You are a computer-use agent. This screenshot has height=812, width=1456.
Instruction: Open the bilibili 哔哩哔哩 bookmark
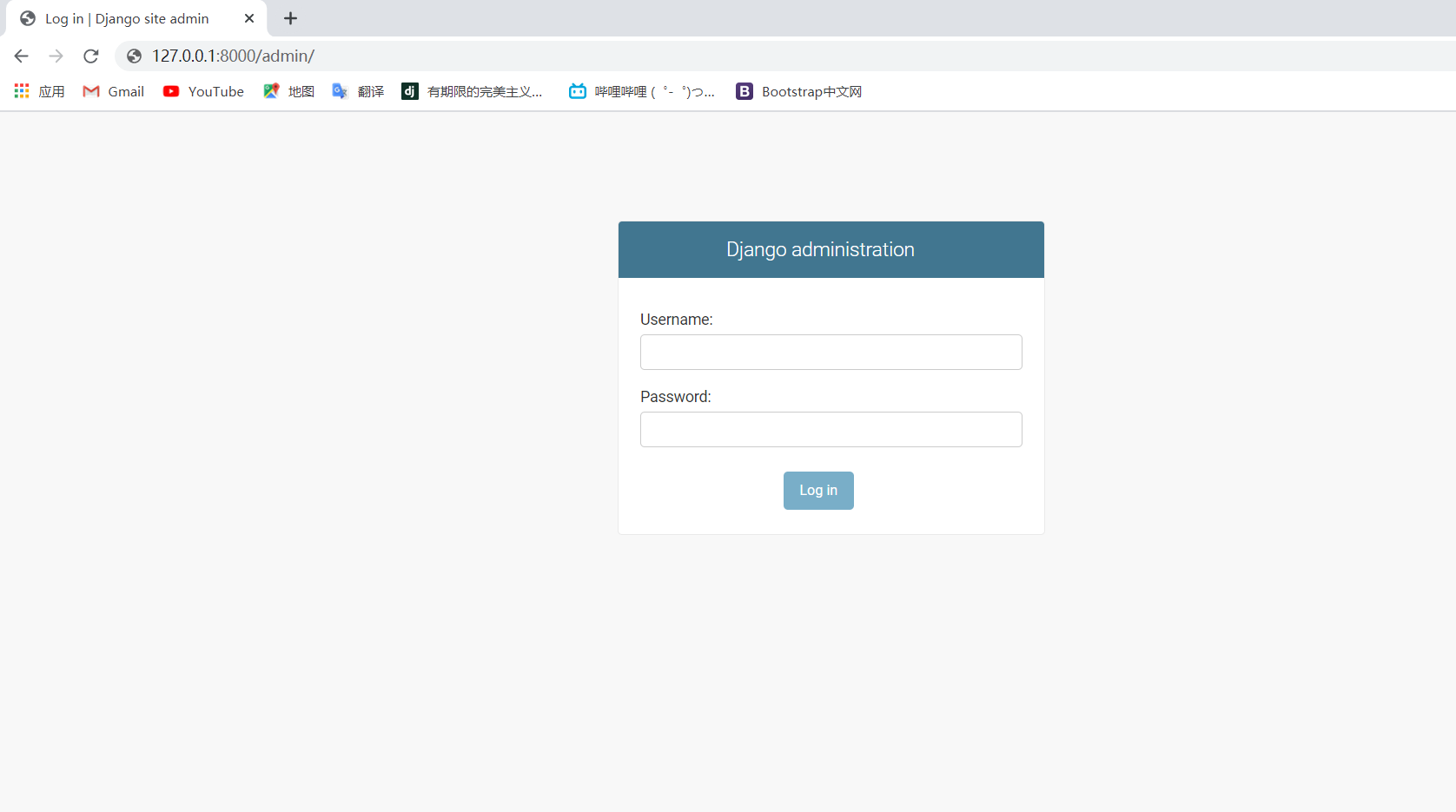point(642,91)
